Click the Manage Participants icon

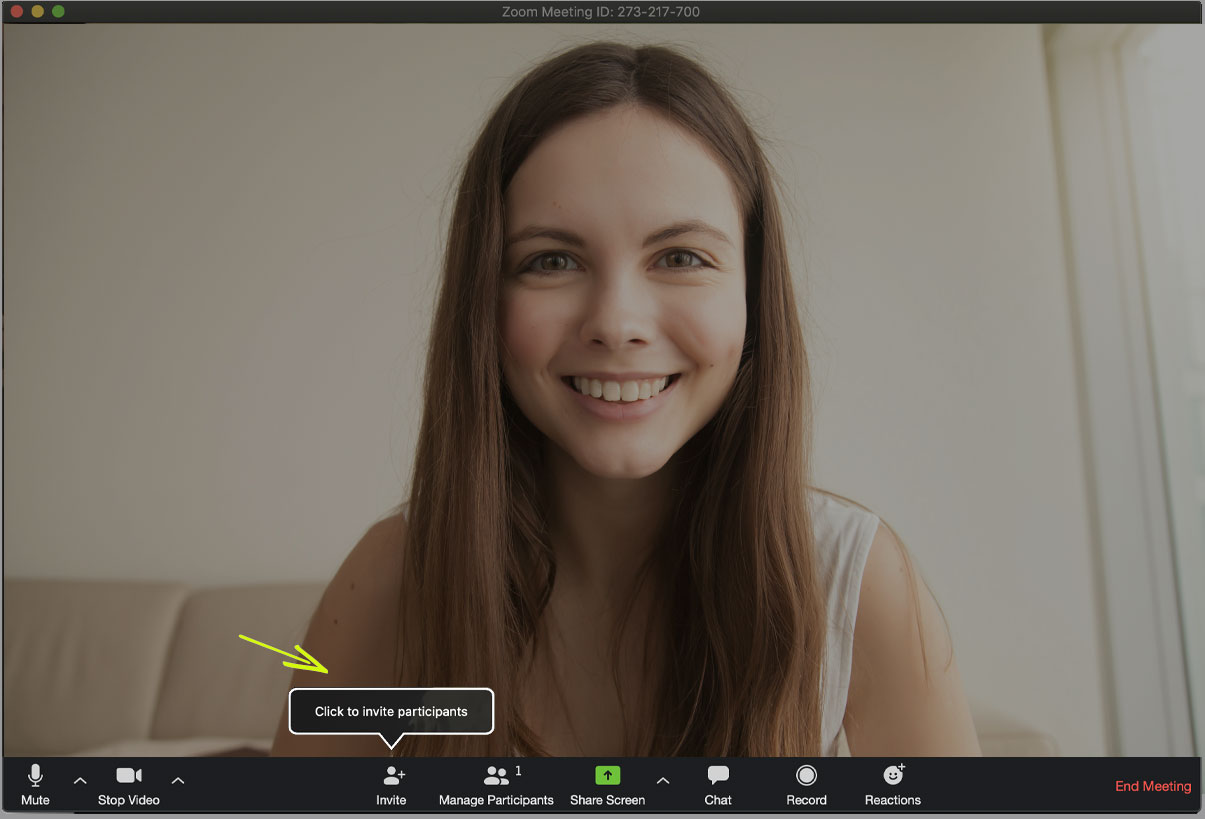click(x=496, y=775)
